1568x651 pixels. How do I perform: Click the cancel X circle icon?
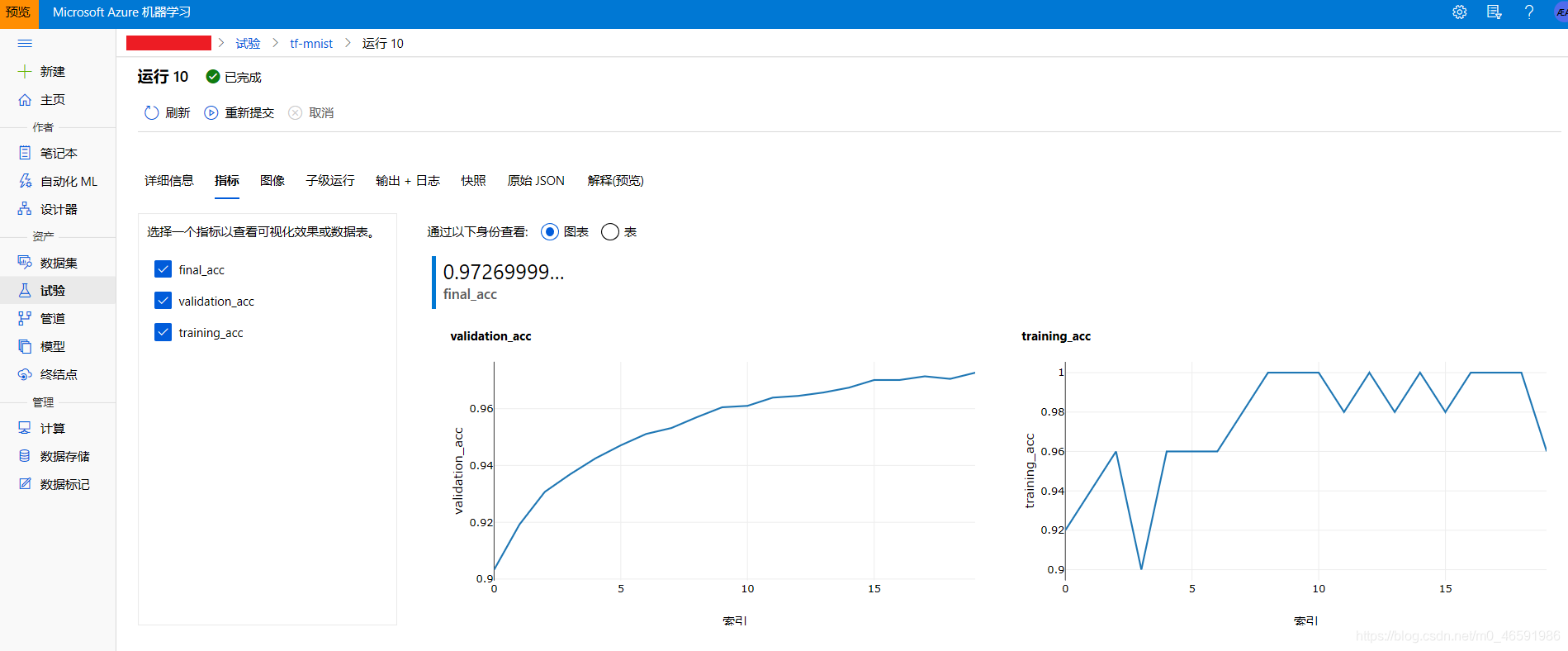coord(295,112)
